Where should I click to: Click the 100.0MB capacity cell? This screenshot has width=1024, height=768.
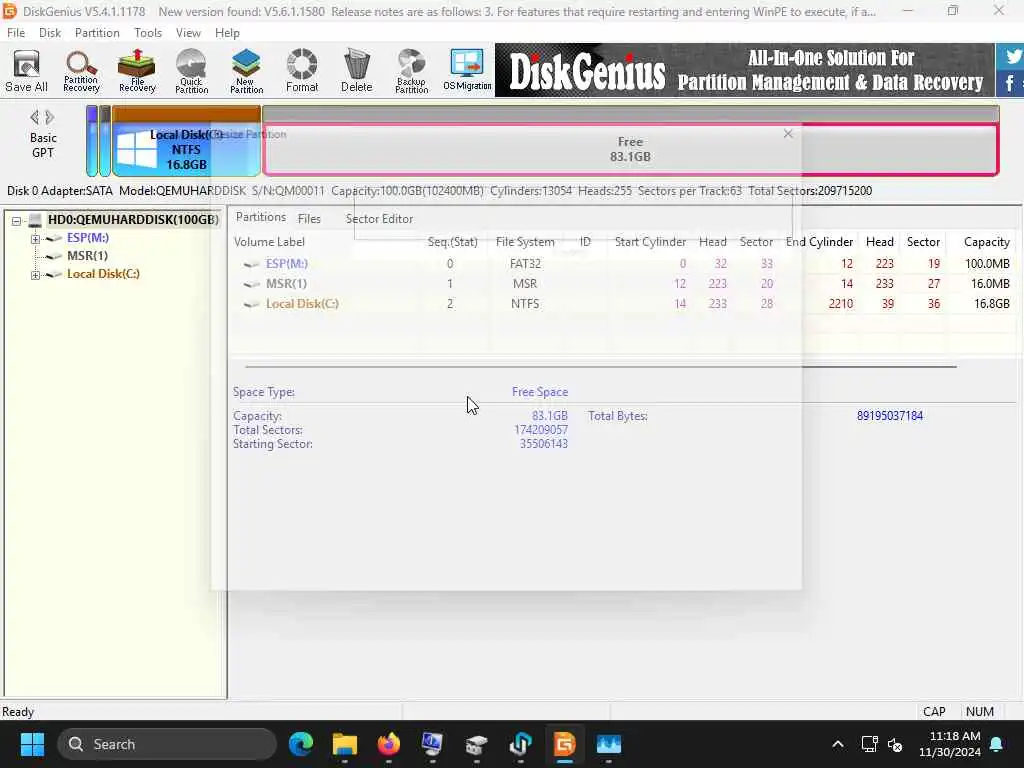[987, 264]
